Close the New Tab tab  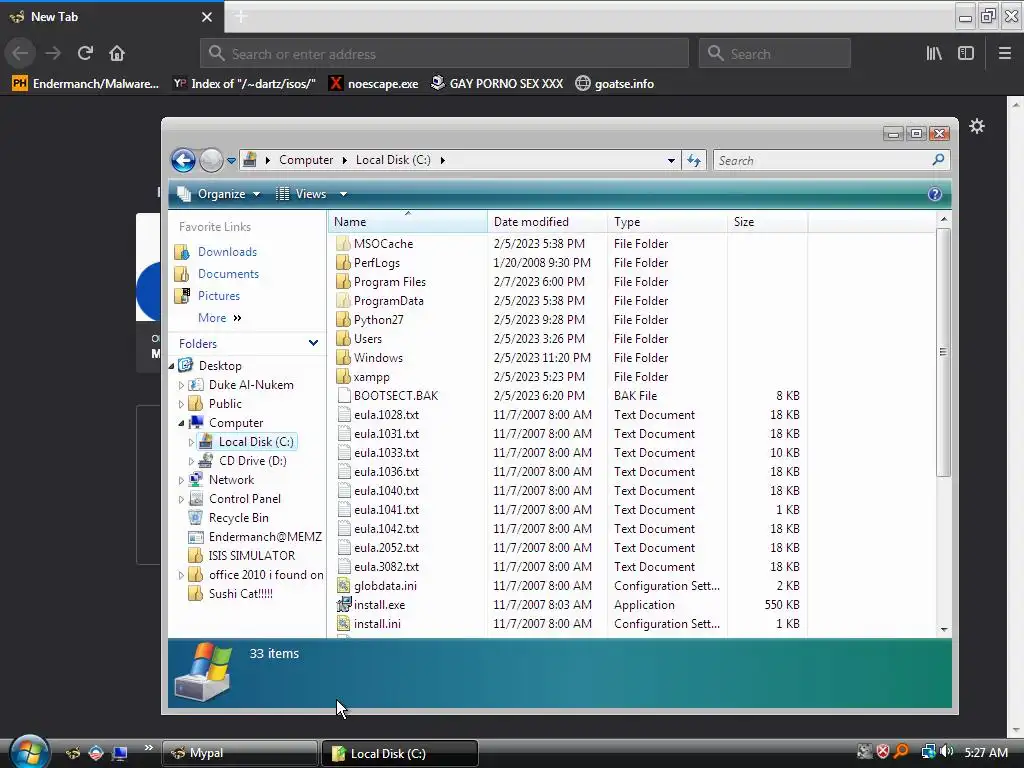207,17
